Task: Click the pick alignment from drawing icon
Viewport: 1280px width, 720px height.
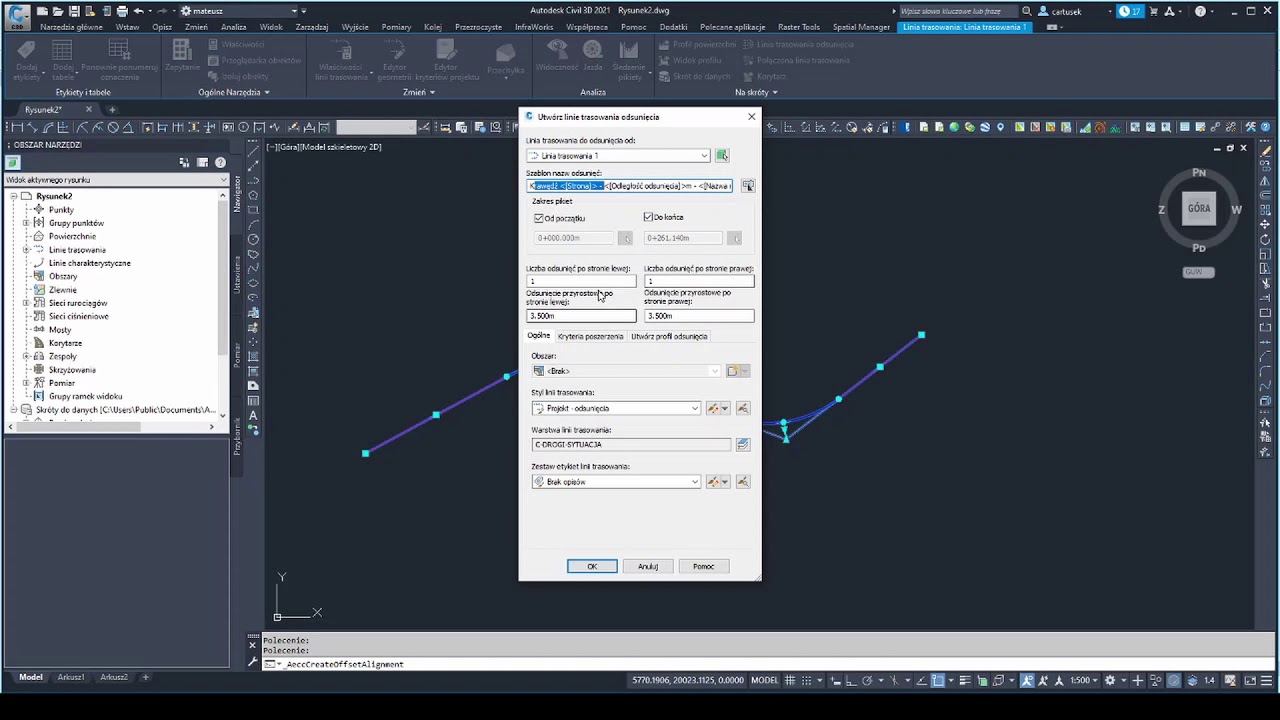Action: [x=722, y=156]
